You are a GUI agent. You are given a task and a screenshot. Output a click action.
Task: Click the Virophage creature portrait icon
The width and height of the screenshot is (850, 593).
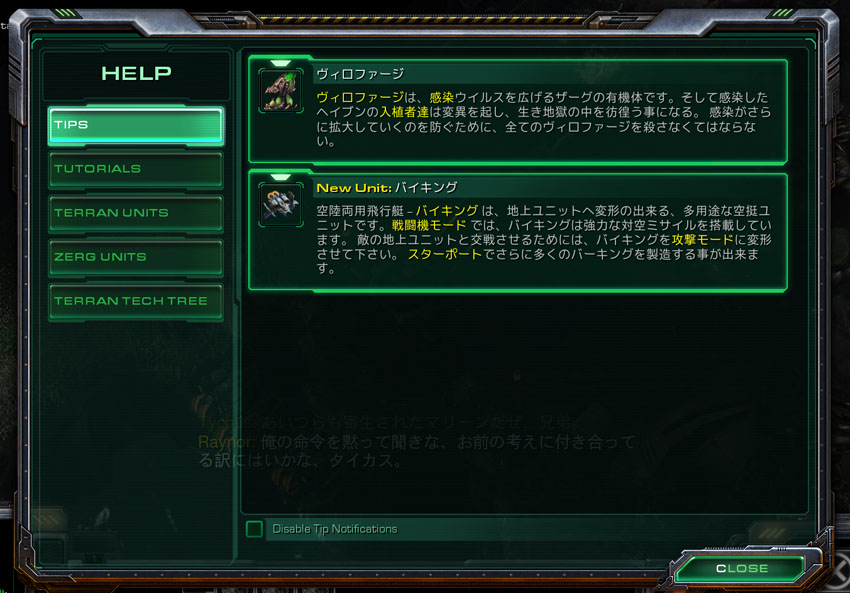(281, 91)
